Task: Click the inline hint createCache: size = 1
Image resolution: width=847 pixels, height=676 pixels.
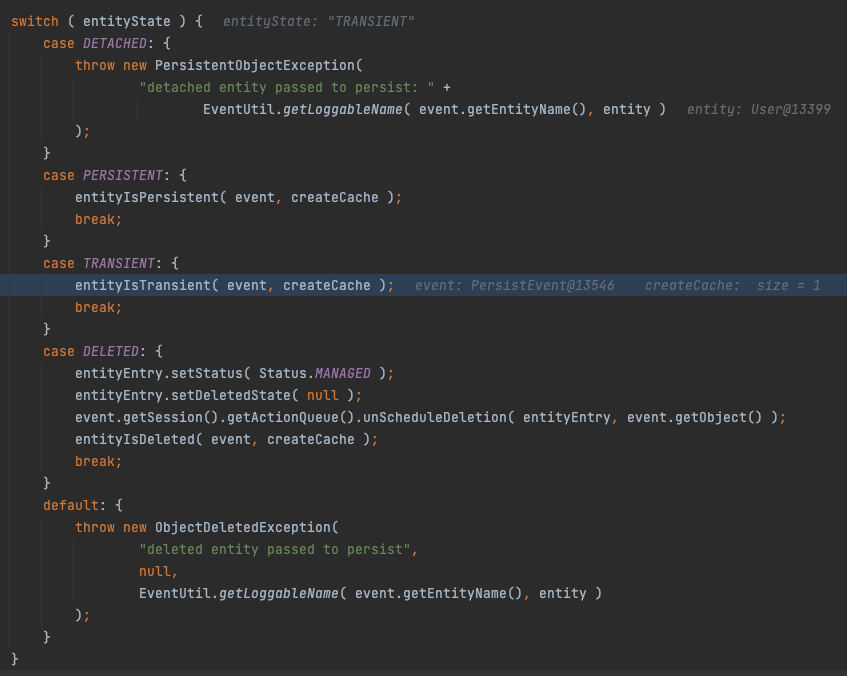Action: [x=732, y=285]
